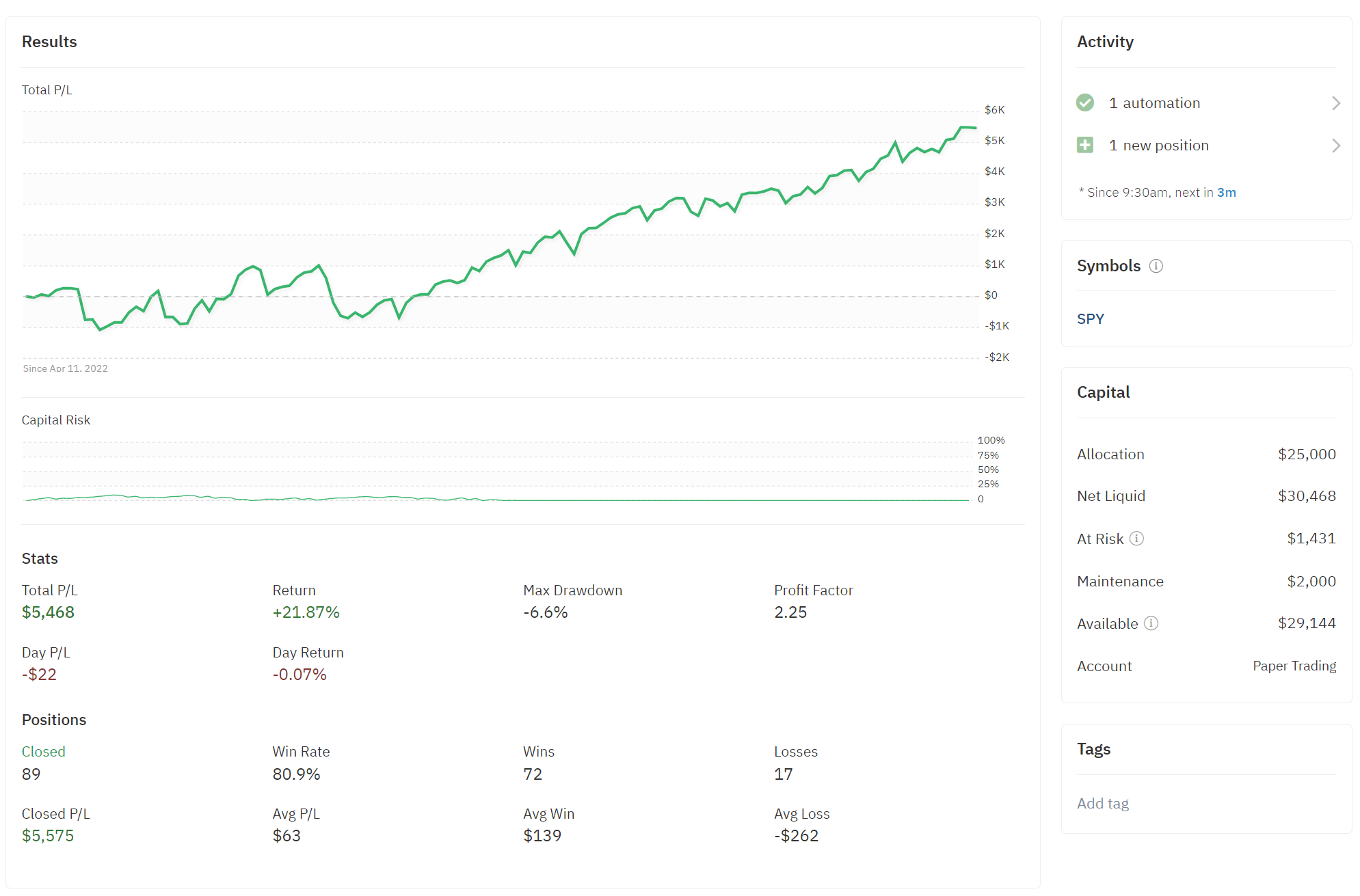Click the Paper Trading account text
The width and height of the screenshot is (1360, 896).
pos(1294,666)
